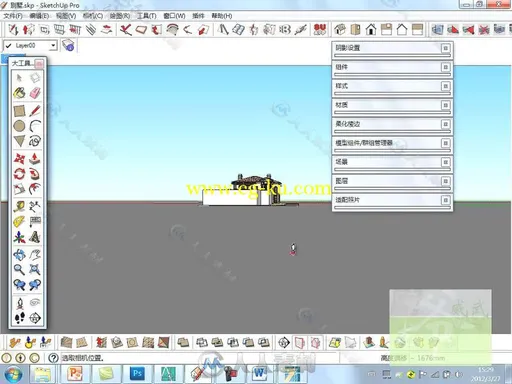Viewport: 512px width, 384px height.
Task: Open the 窗口(W) menu
Action: coord(174,16)
